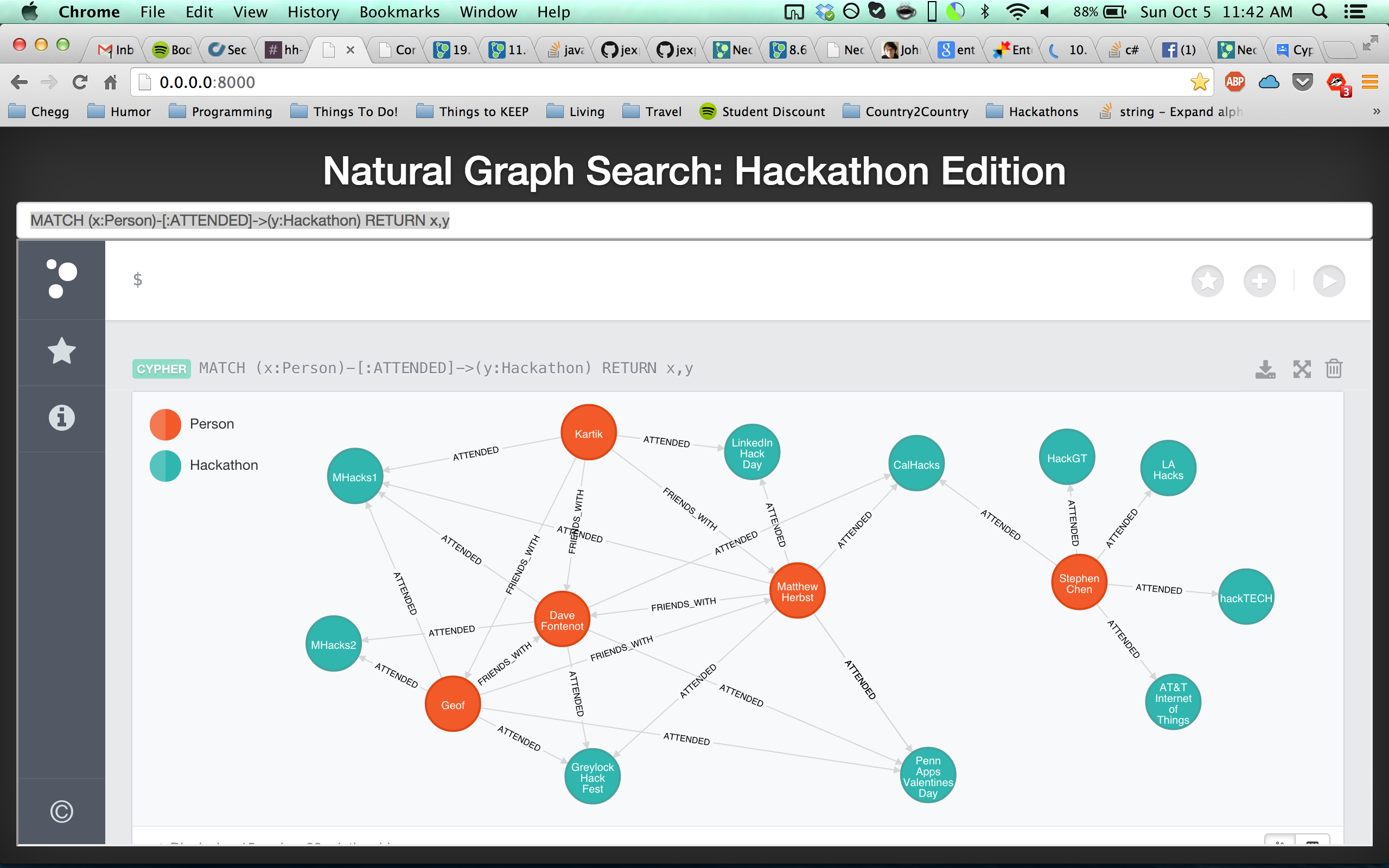
Task: Click the Cypher editor prompt line
Action: pos(632,280)
